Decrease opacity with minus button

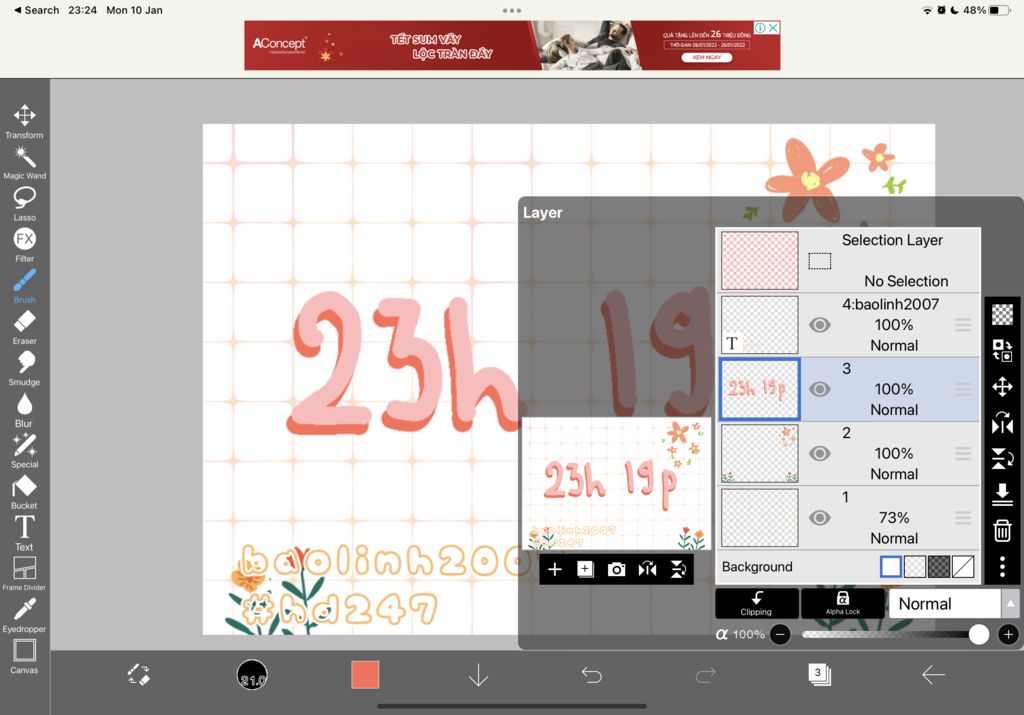pyautogui.click(x=780, y=634)
